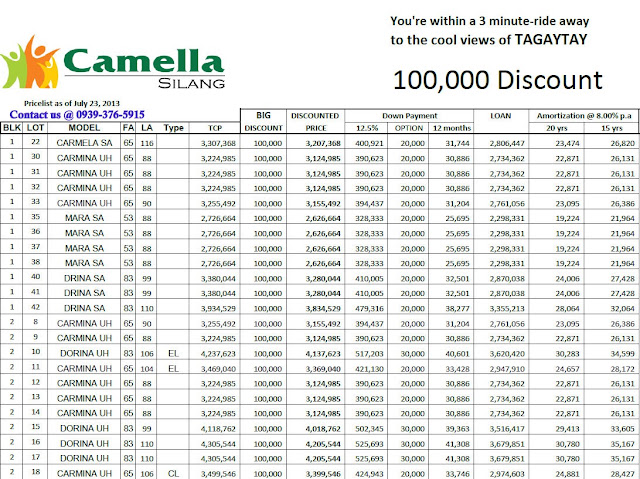The image size is (640, 479).
Task: Click lot area value 104
Action: coord(147,369)
